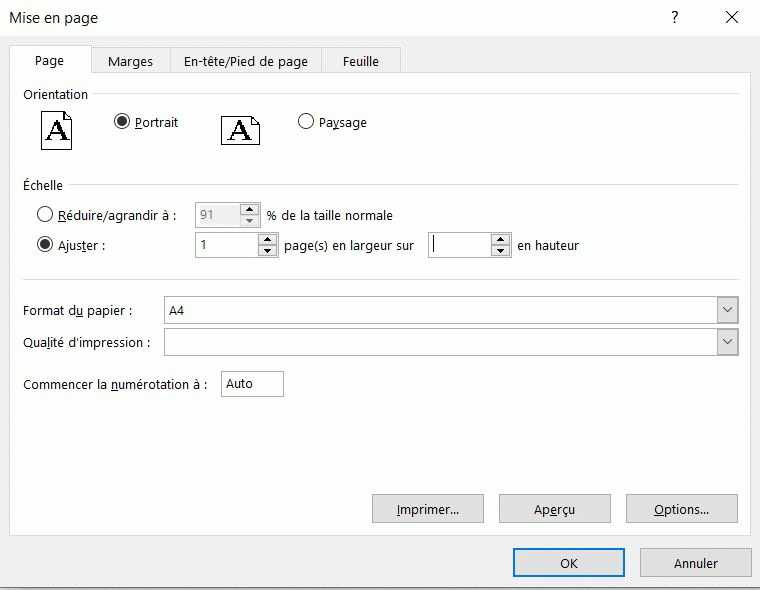This screenshot has width=760, height=590.
Task: Decrease pages in width with down arrow
Action: [268, 251]
